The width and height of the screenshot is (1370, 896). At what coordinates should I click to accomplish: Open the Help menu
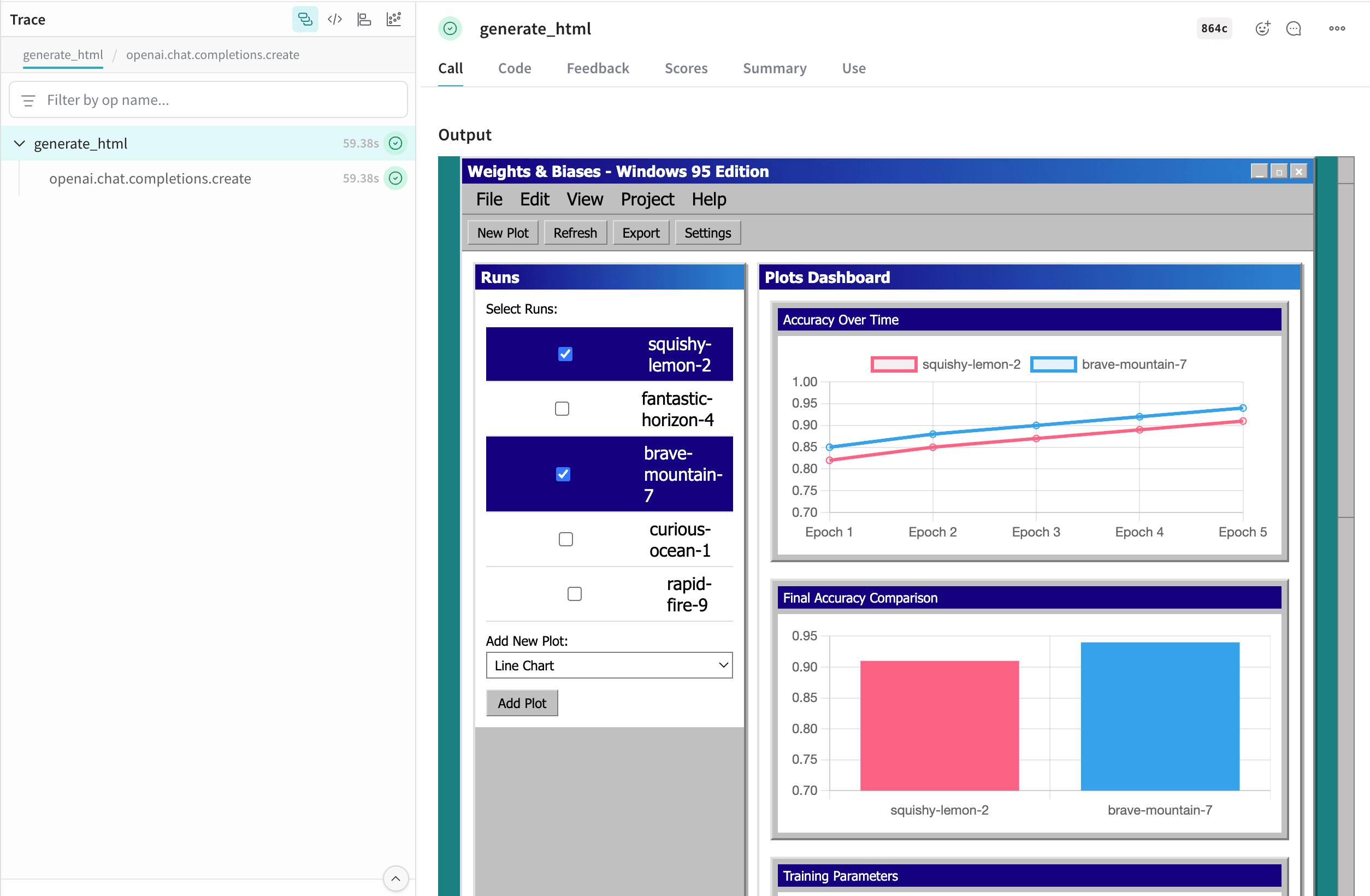click(x=708, y=199)
